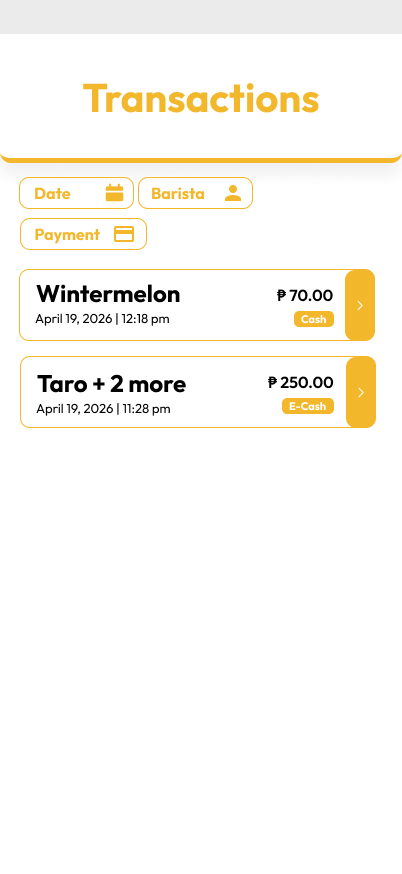Open Taro + 2 more transaction chevron

coord(361,392)
